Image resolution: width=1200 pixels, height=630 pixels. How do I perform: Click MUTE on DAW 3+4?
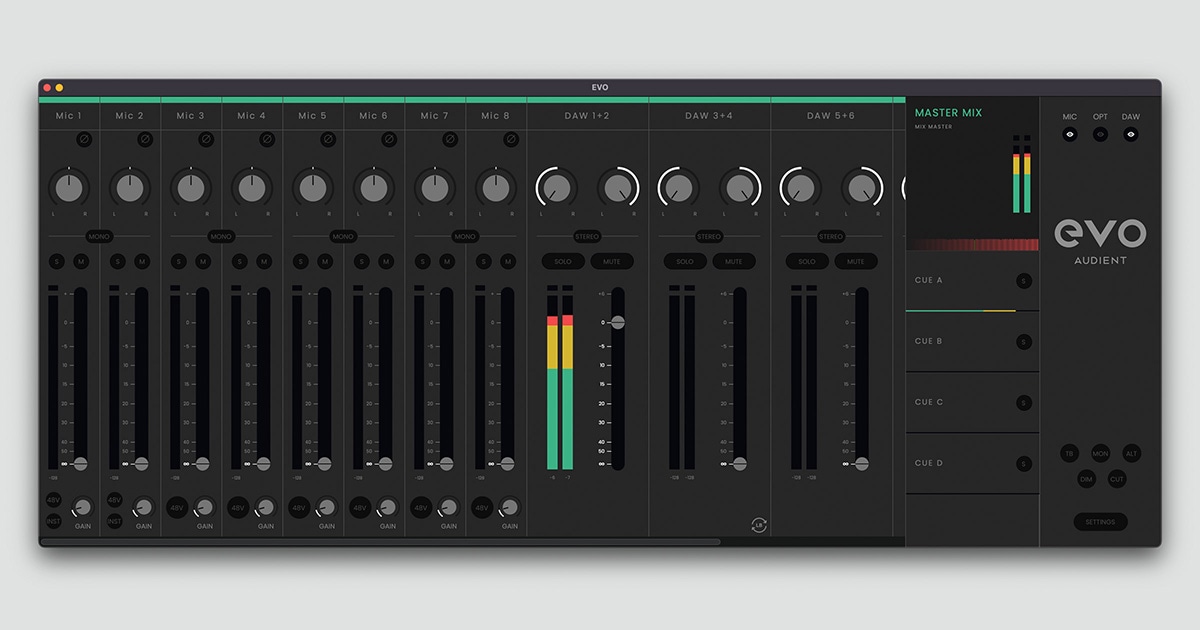pos(734,262)
